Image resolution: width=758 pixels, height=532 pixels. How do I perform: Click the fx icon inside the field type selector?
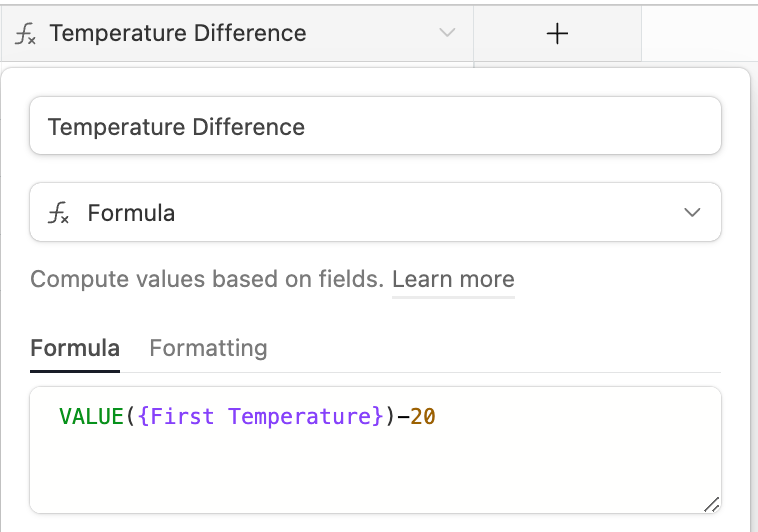tap(58, 213)
